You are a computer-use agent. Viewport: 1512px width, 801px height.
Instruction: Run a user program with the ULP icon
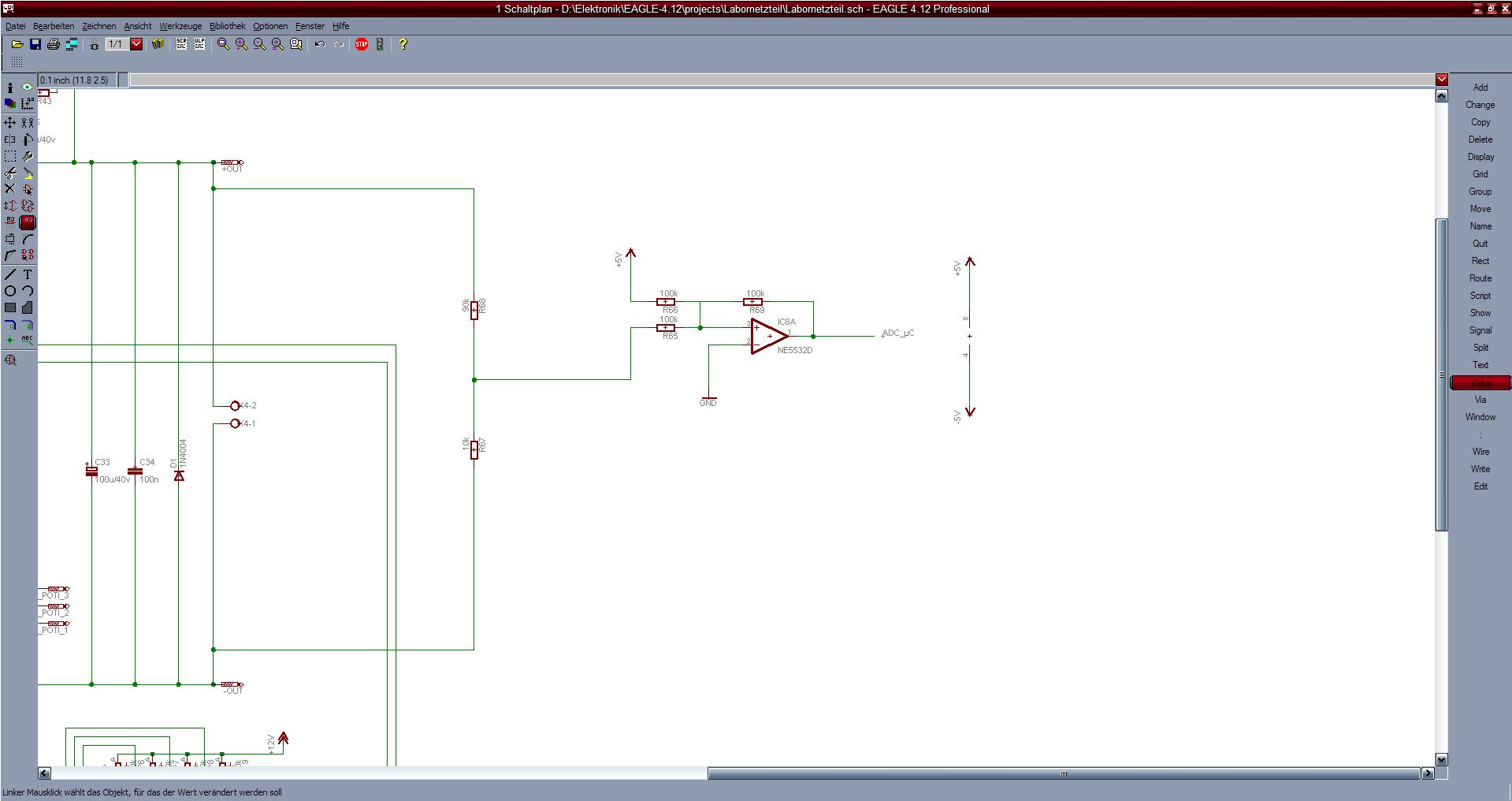point(199,44)
